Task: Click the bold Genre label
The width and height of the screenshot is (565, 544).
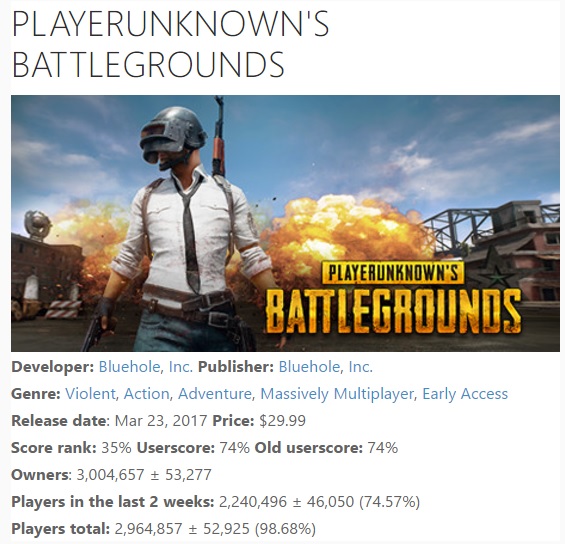Action: click(x=36, y=393)
